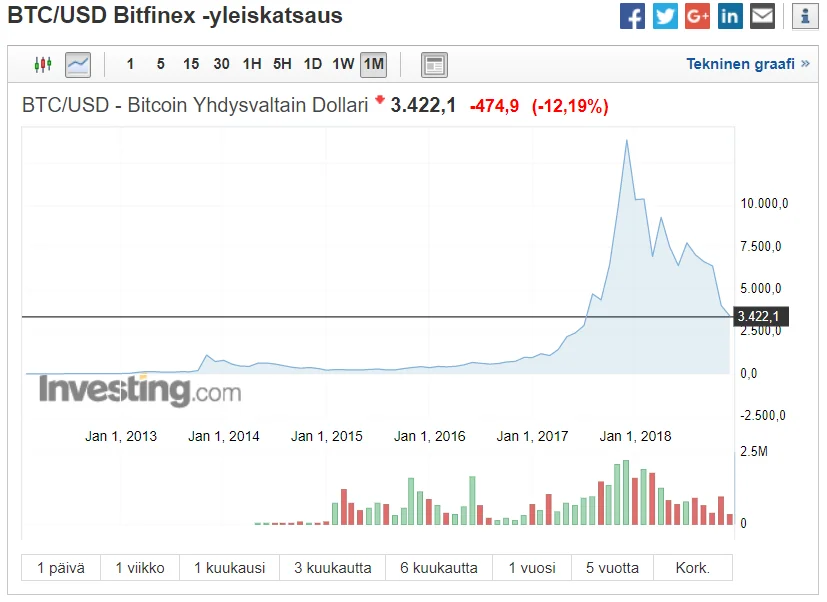Screen dimensions: 827x602
Task: Choose the 5H interval
Action: 282,65
